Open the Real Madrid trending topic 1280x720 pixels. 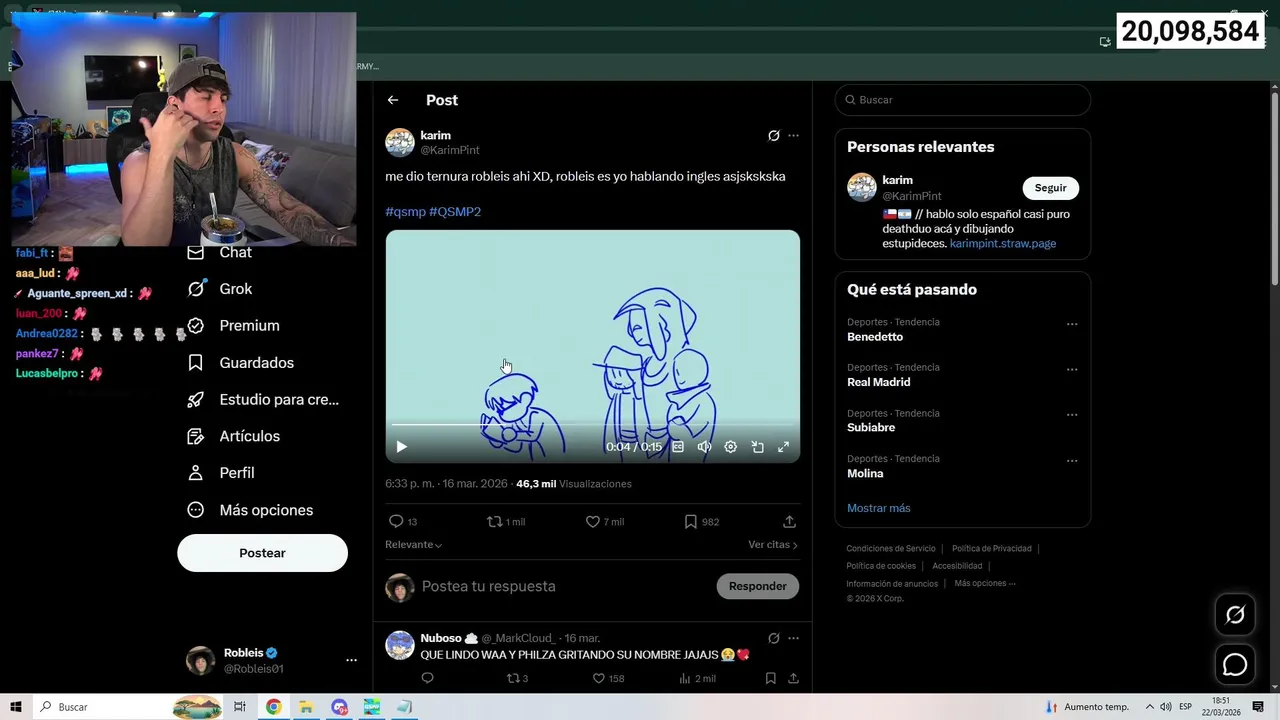(879, 382)
